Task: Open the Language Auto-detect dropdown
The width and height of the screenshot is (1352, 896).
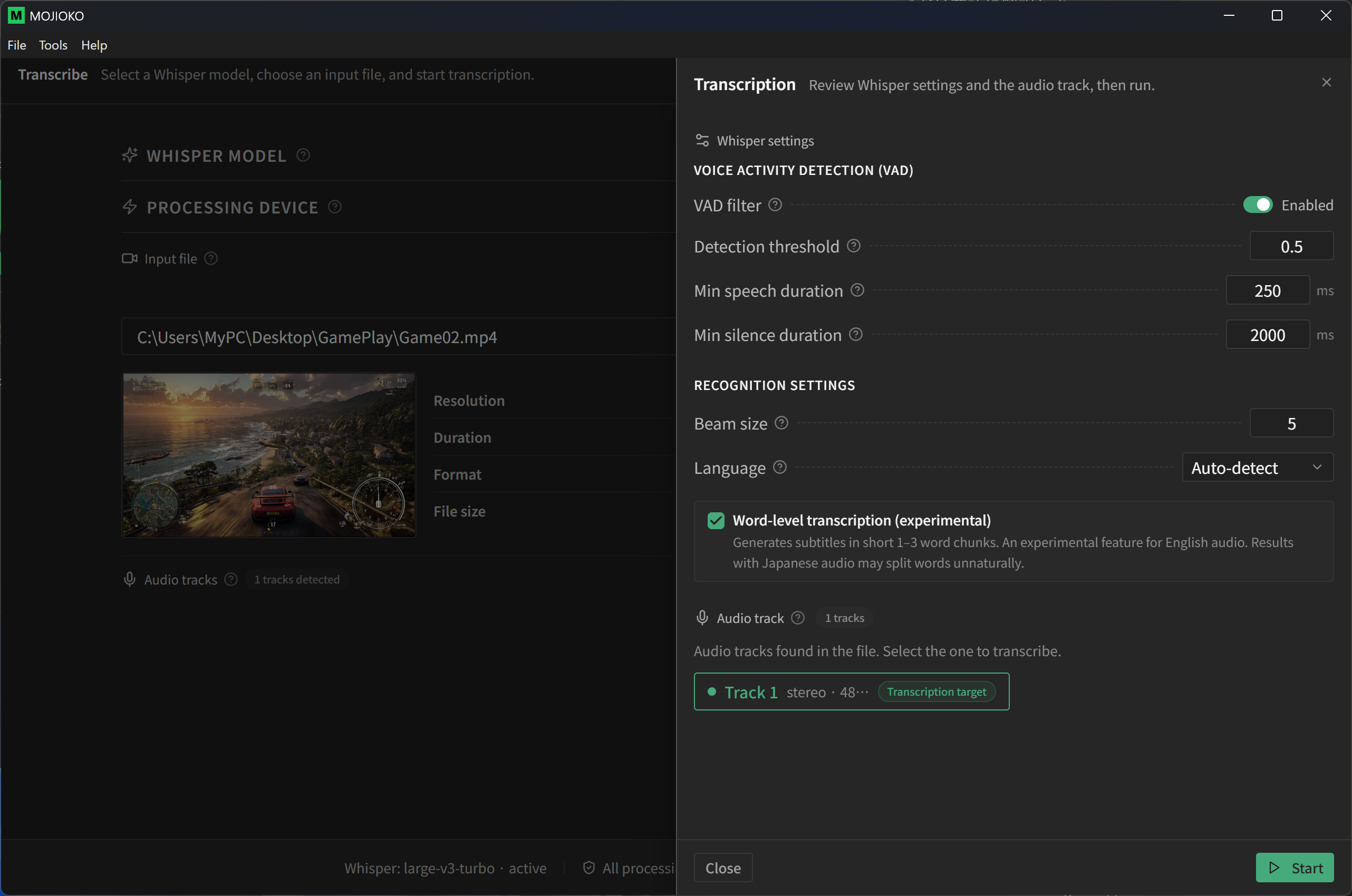Action: [1257, 468]
